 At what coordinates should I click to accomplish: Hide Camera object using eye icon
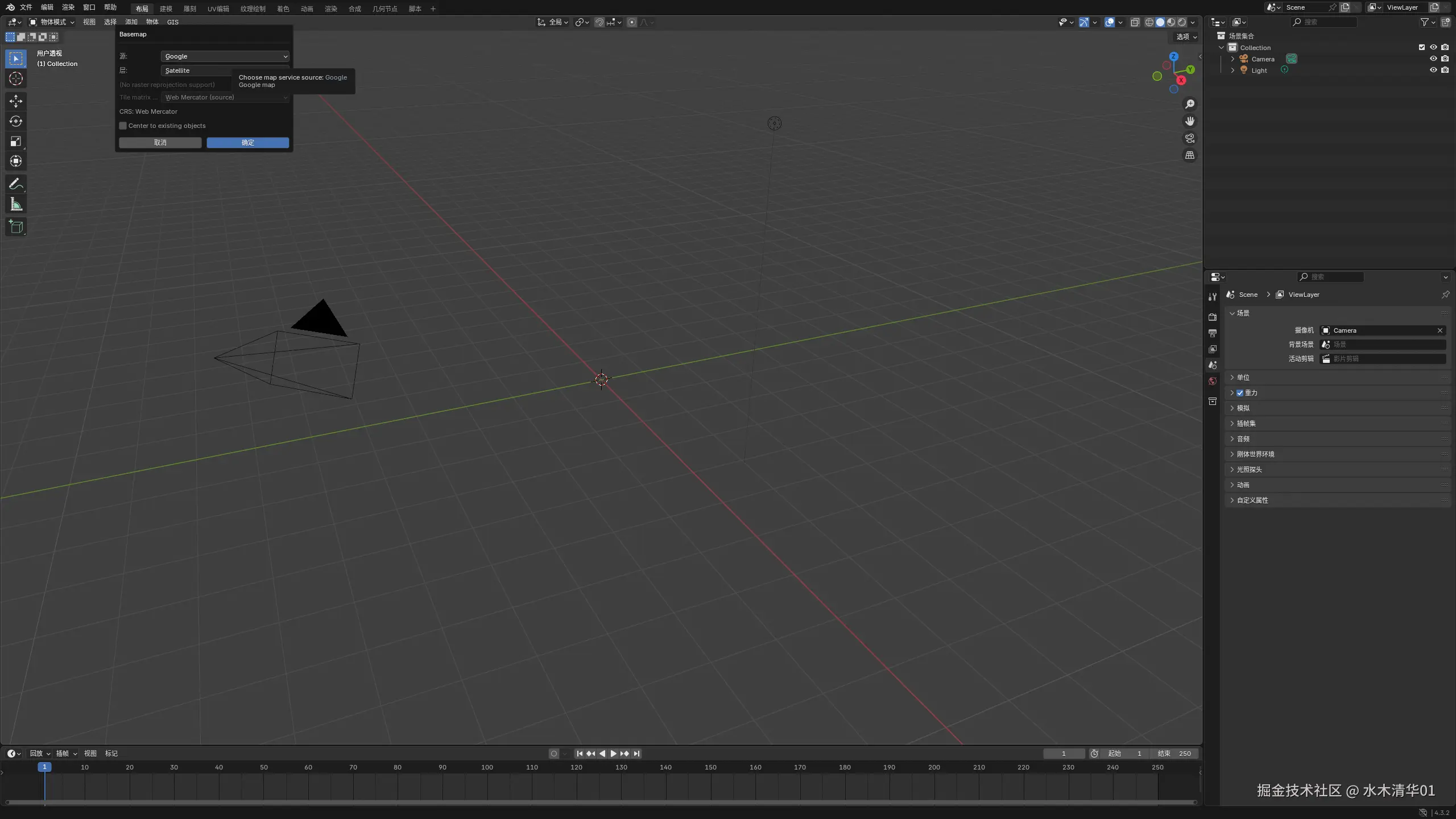[x=1433, y=59]
